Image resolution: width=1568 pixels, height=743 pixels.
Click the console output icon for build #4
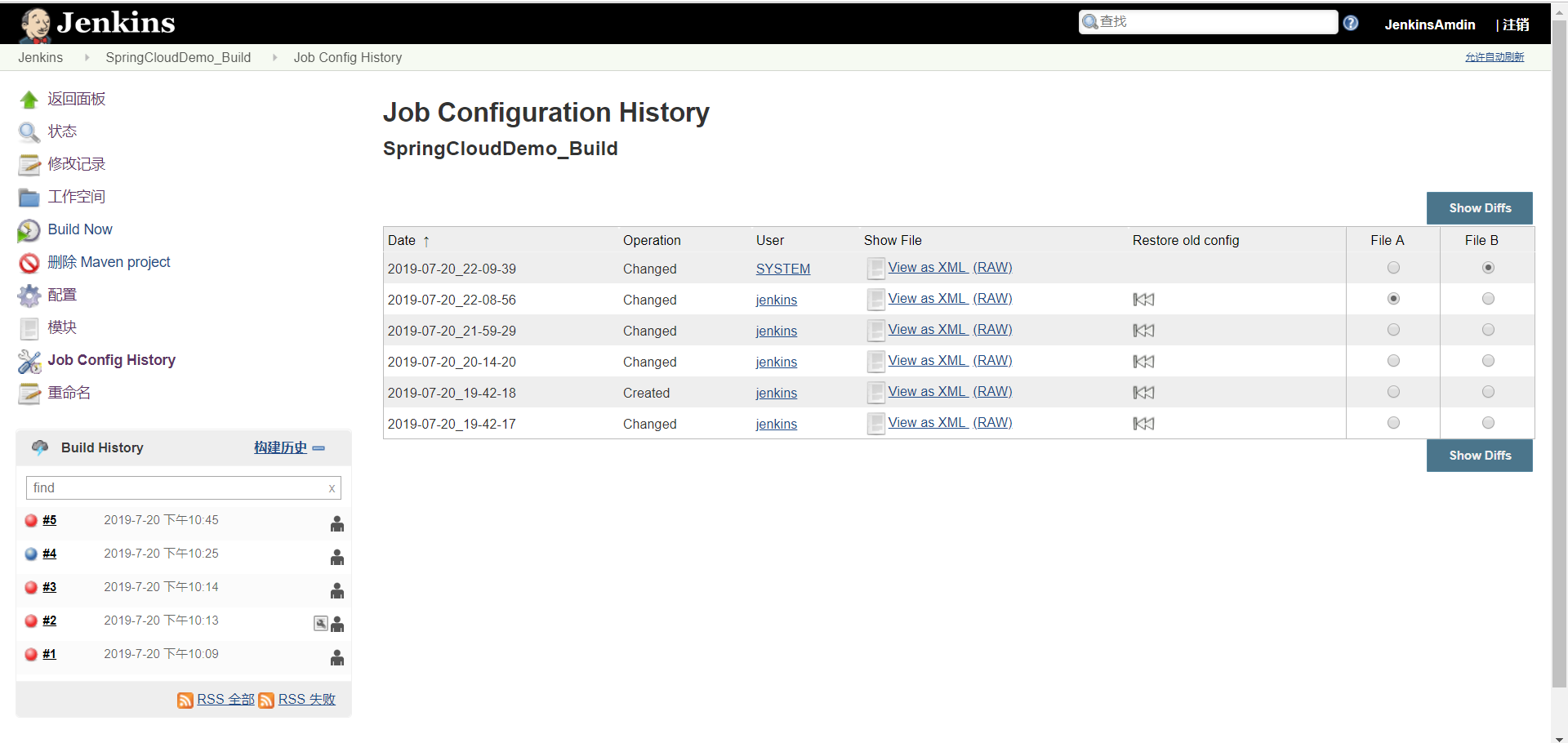(x=337, y=558)
